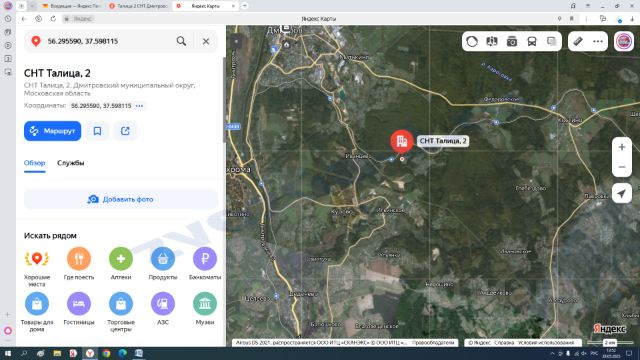Select the ruler measurement tool
This screenshot has width=640, height=360.
click(578, 41)
